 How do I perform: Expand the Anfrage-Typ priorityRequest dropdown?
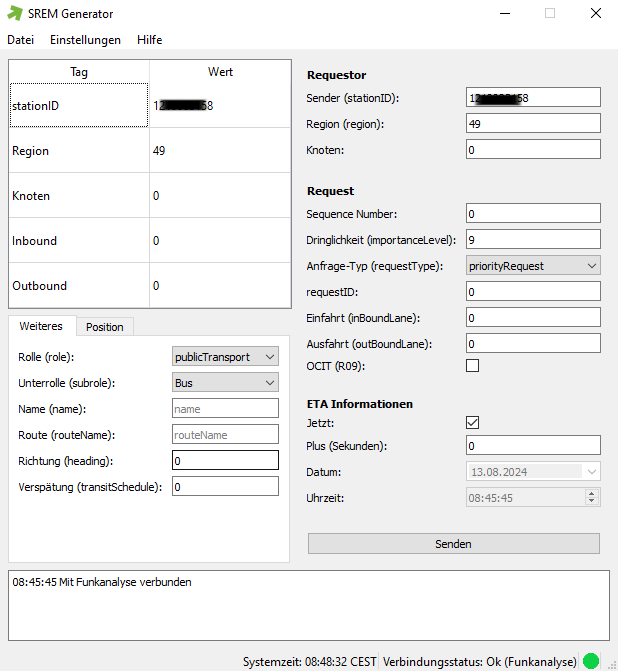click(533, 266)
